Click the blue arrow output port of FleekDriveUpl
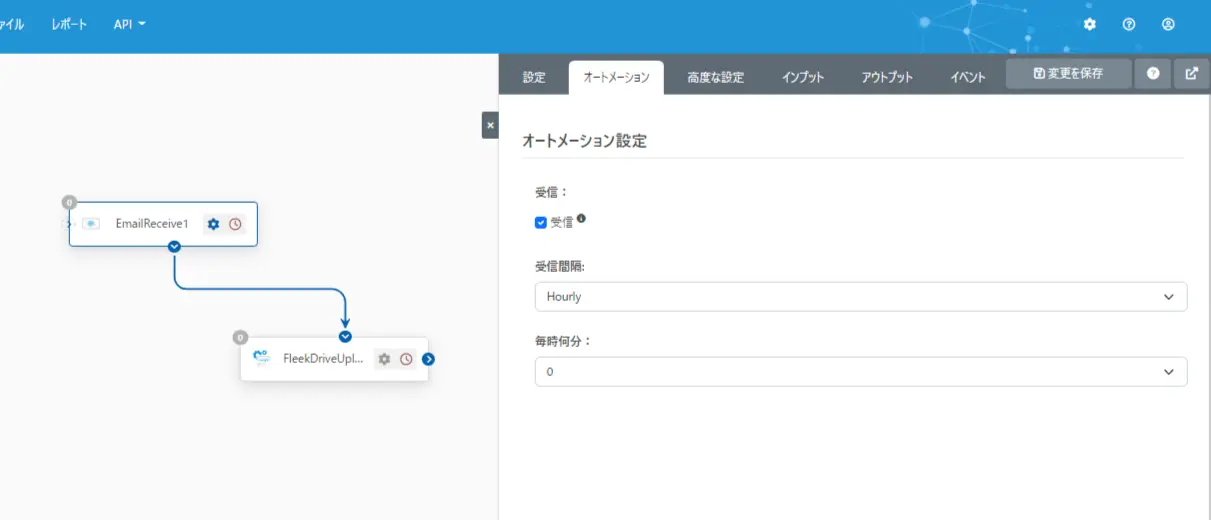Screen dimensions: 1211x520 pyautogui.click(x=428, y=359)
